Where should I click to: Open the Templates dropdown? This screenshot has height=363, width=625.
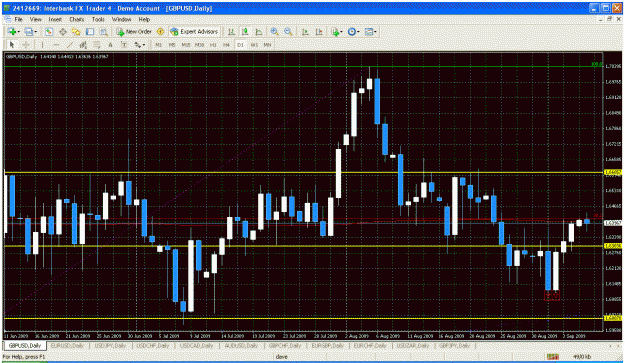pyautogui.click(x=370, y=32)
